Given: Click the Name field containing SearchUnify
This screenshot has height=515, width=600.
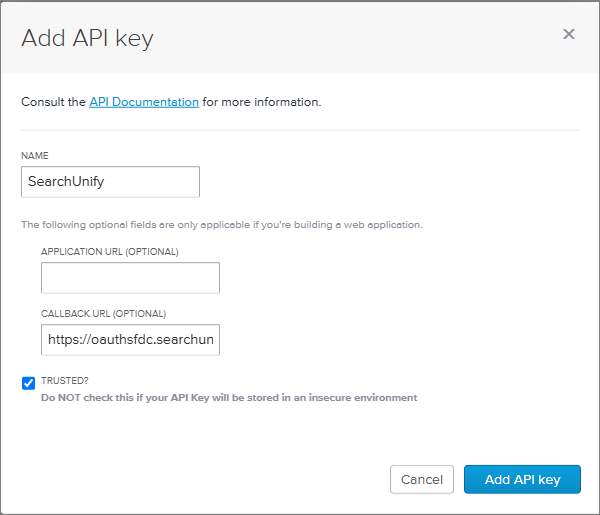Looking at the screenshot, I should pyautogui.click(x=110, y=182).
